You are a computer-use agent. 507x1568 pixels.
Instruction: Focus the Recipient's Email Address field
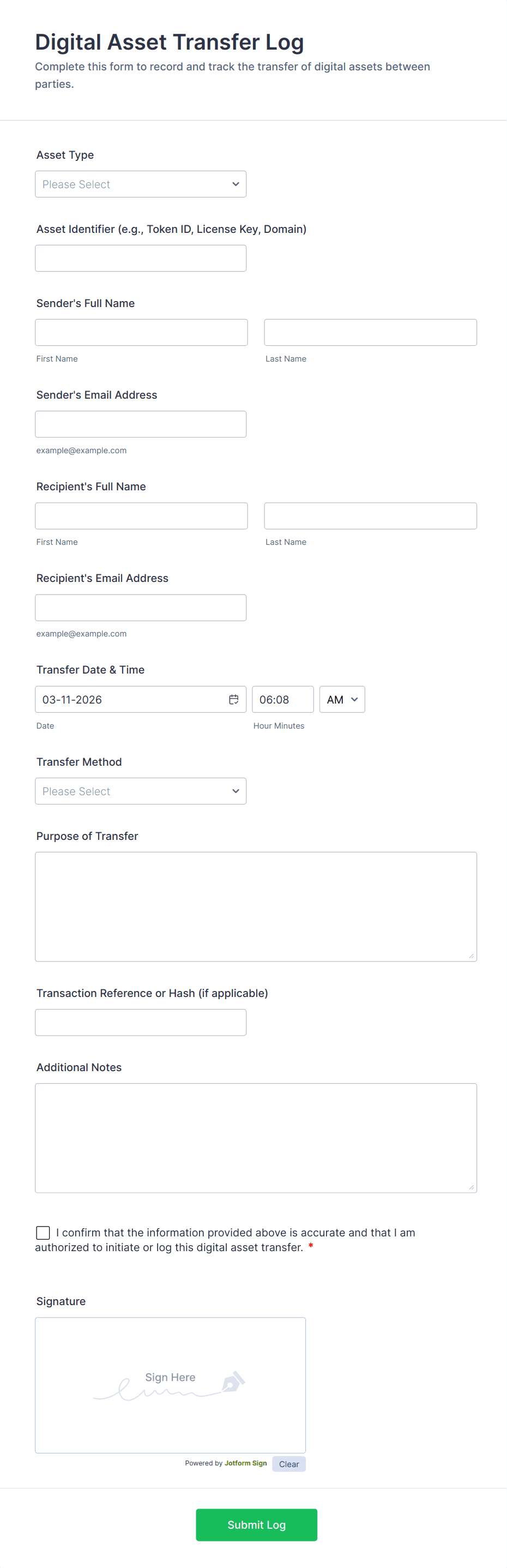(141, 608)
